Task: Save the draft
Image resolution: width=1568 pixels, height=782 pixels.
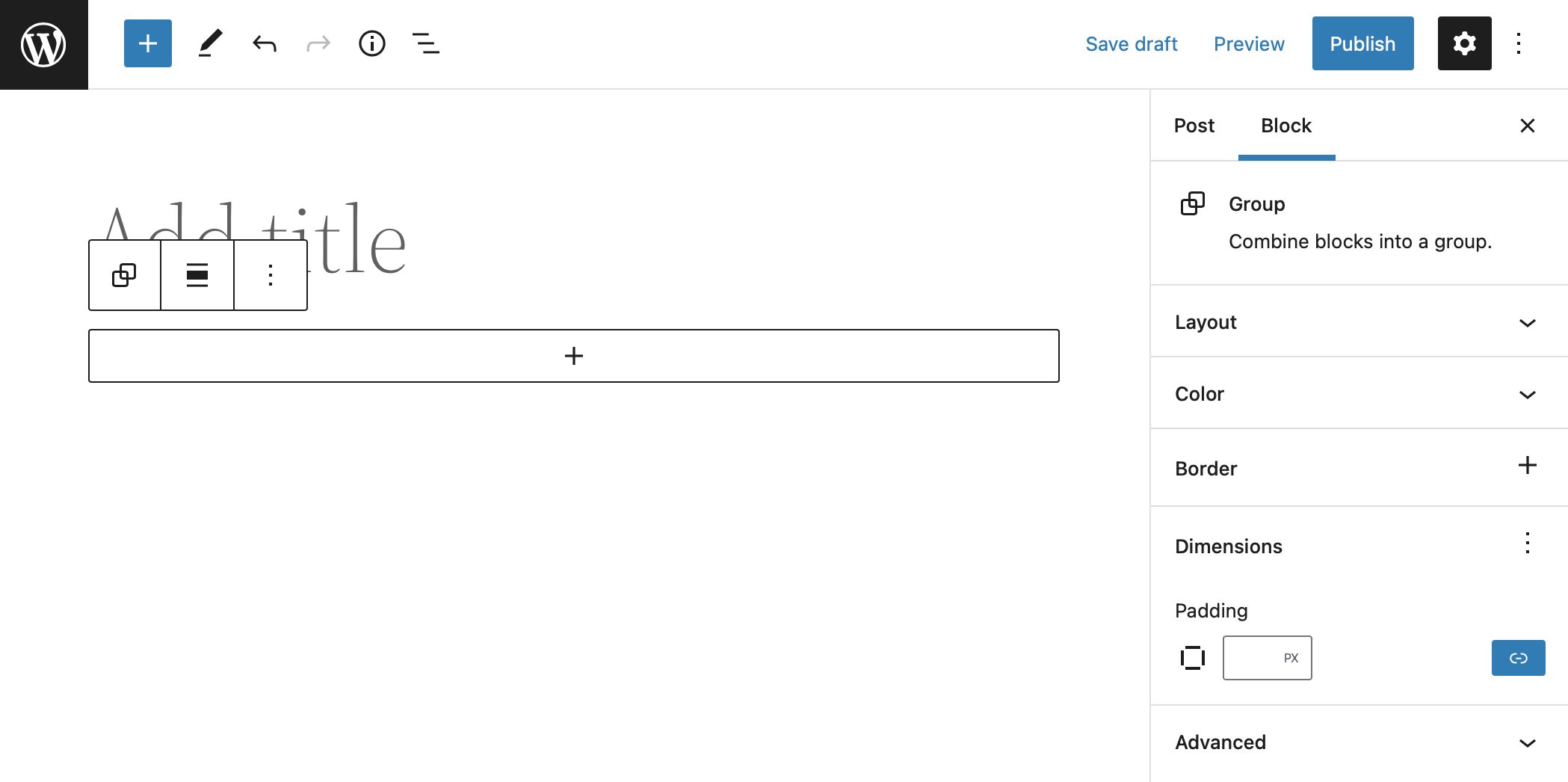Action: coord(1132,43)
